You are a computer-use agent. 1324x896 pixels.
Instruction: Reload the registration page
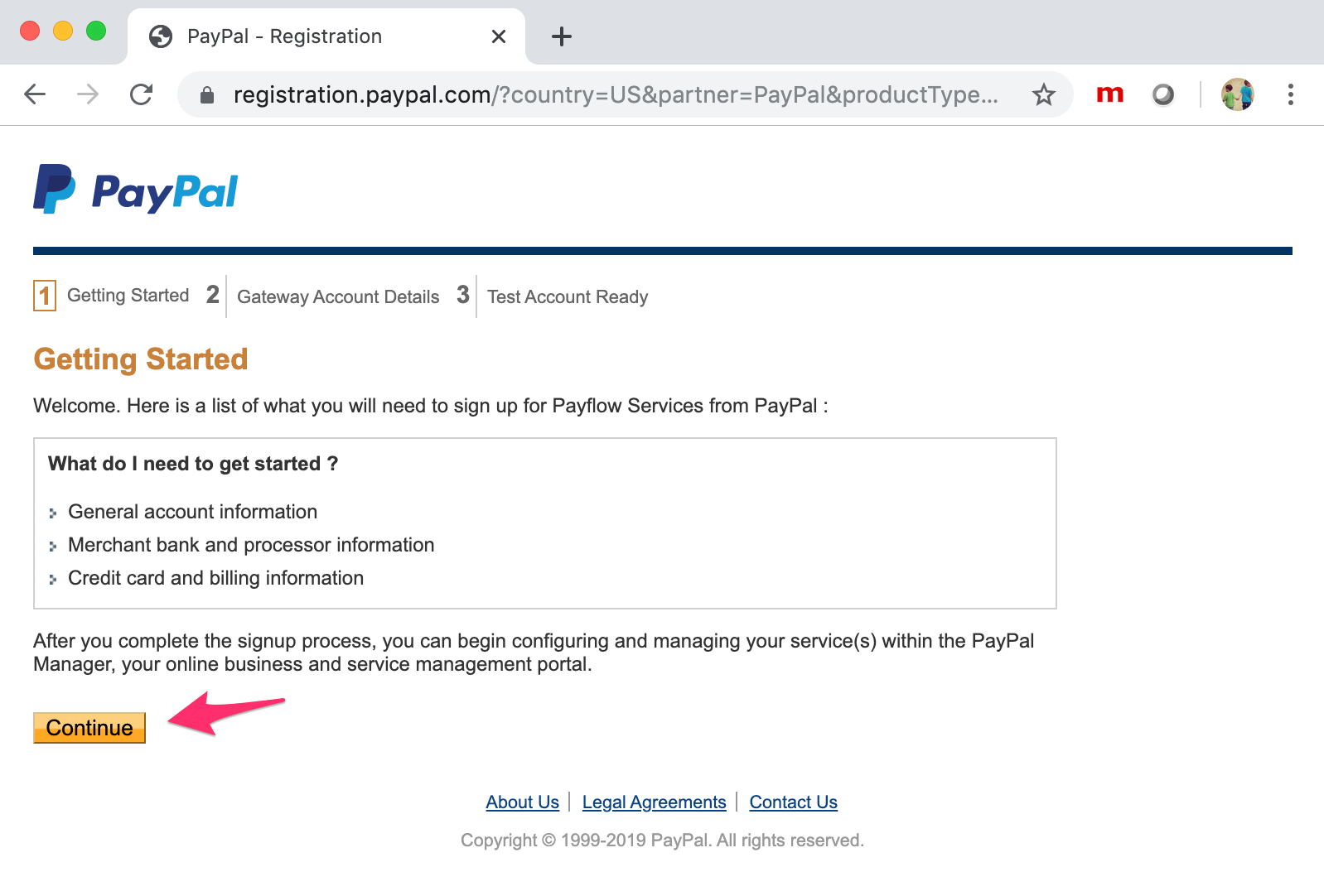pos(141,94)
